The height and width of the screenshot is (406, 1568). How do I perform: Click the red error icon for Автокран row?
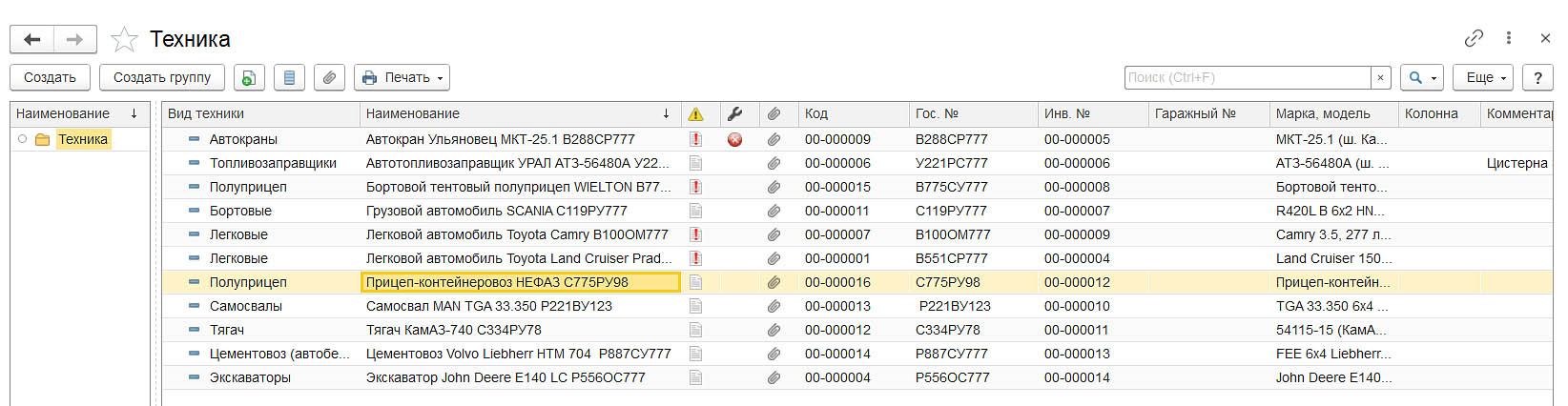pyautogui.click(x=734, y=139)
